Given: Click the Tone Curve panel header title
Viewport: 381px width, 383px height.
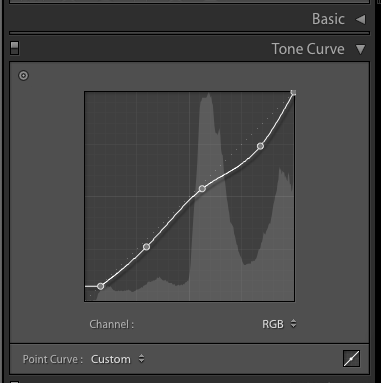Looking at the screenshot, I should pyautogui.click(x=308, y=49).
